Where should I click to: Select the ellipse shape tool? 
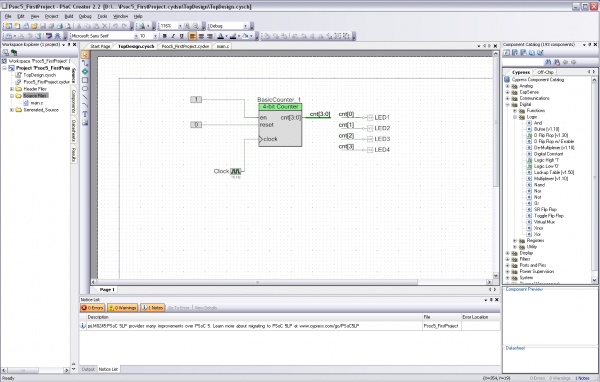point(85,88)
